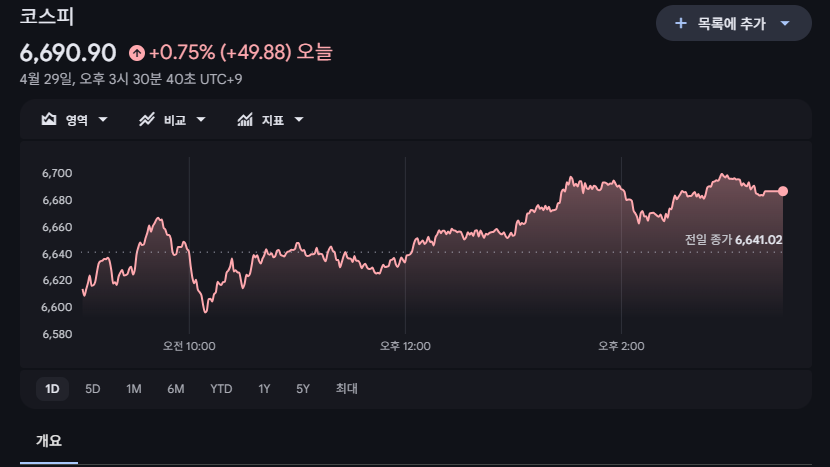Open the overview (개요) tab
The height and width of the screenshot is (467, 830).
pos(49,440)
